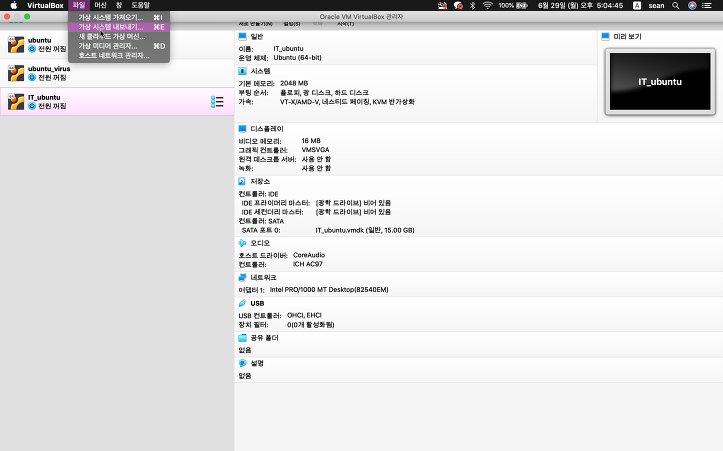Image resolution: width=723 pixels, height=451 pixels.
Task: Click the 일반 section icon
Action: click(x=243, y=36)
